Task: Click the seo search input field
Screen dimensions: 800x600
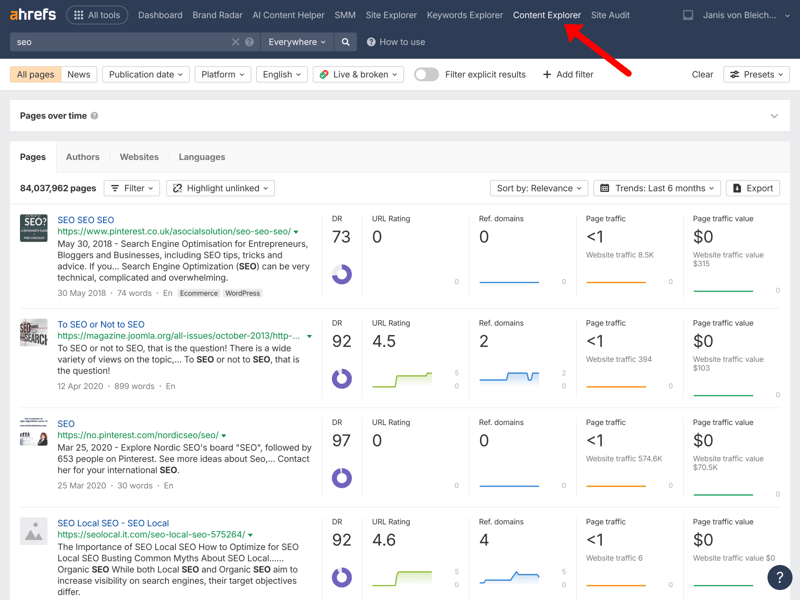Action: (x=120, y=42)
